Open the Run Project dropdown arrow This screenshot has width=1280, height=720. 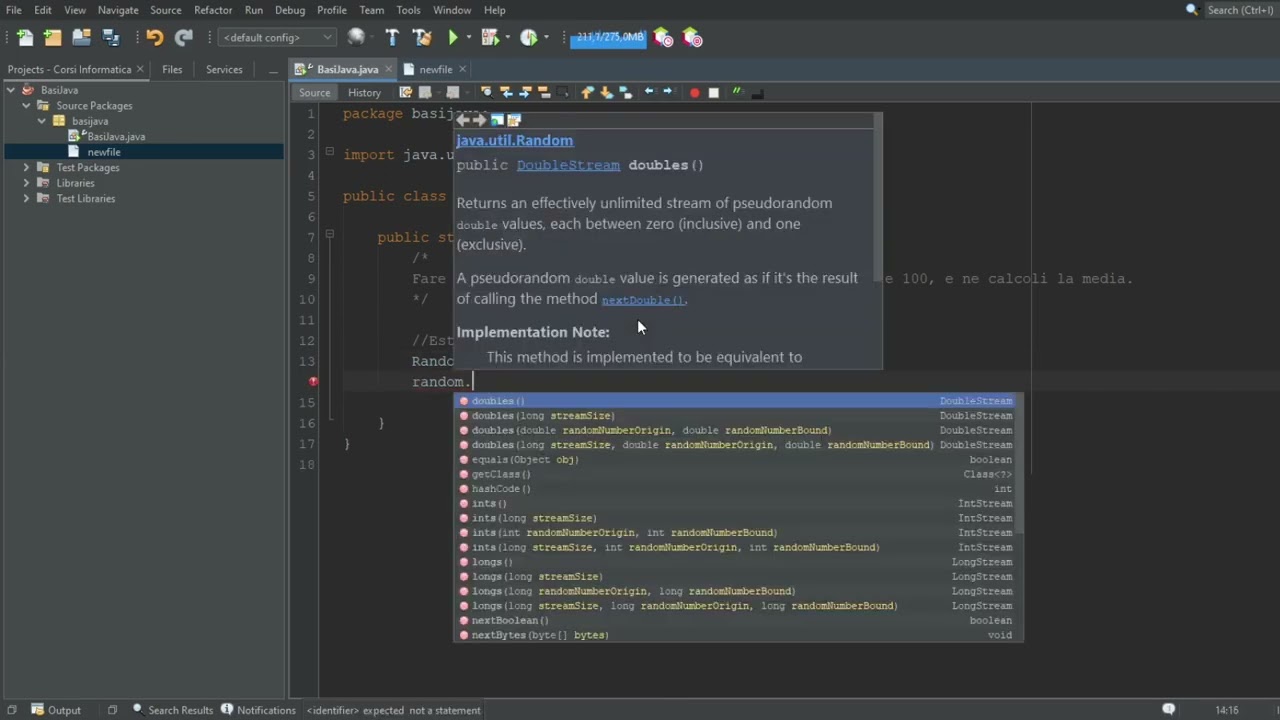[469, 38]
